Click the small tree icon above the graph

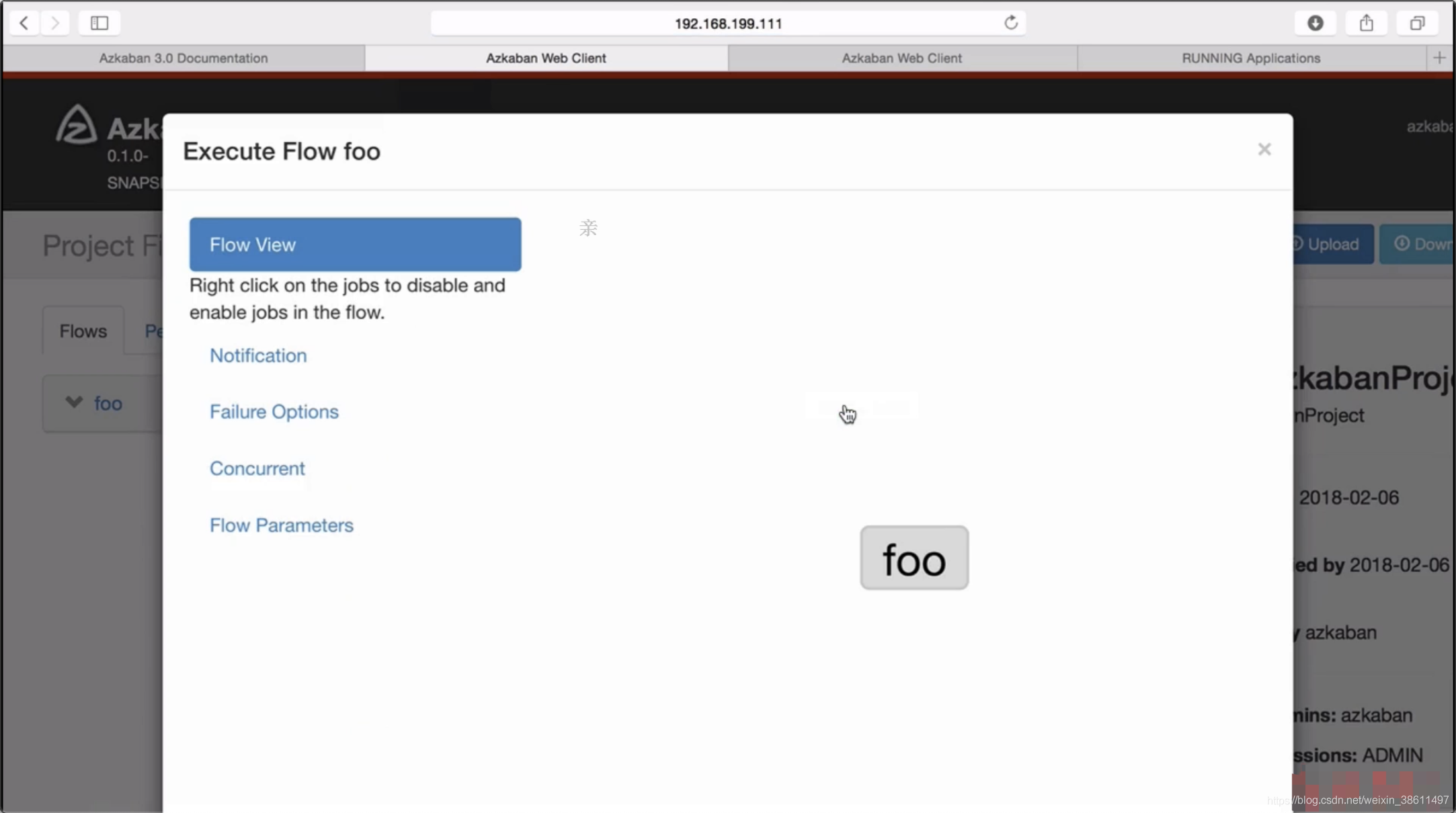point(588,228)
